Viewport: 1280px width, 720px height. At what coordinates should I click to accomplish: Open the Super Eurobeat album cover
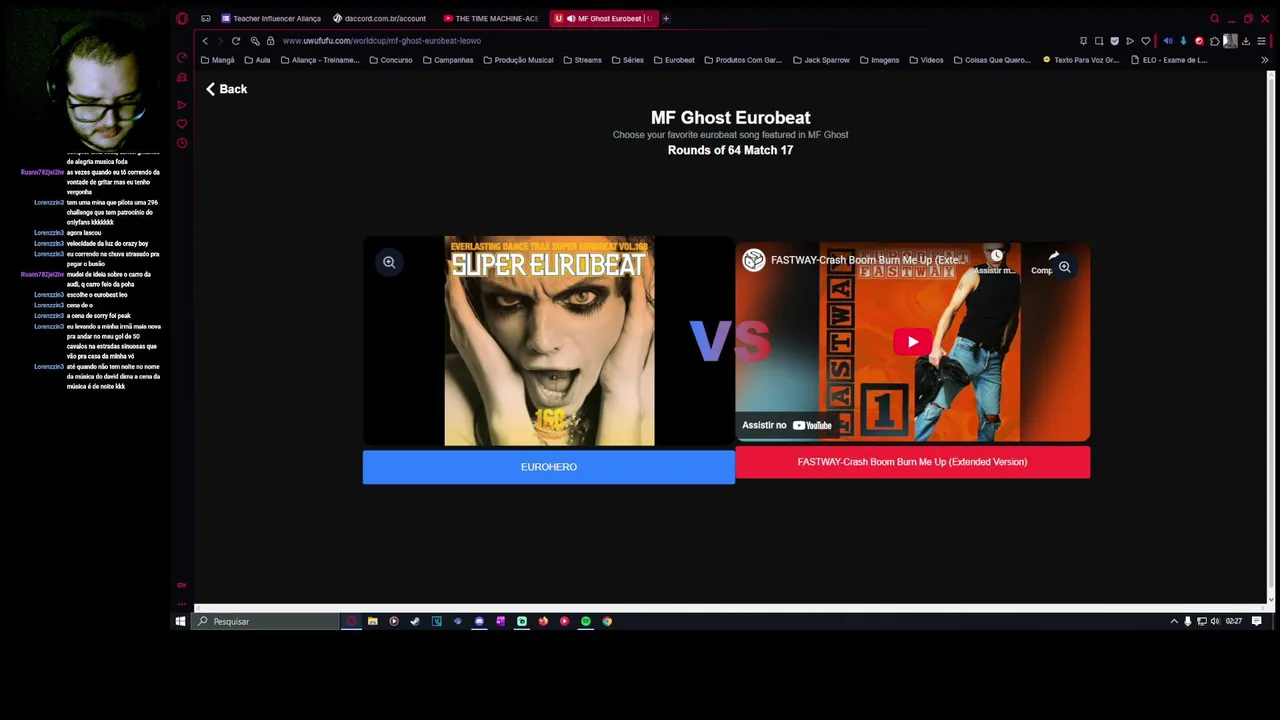tap(549, 341)
